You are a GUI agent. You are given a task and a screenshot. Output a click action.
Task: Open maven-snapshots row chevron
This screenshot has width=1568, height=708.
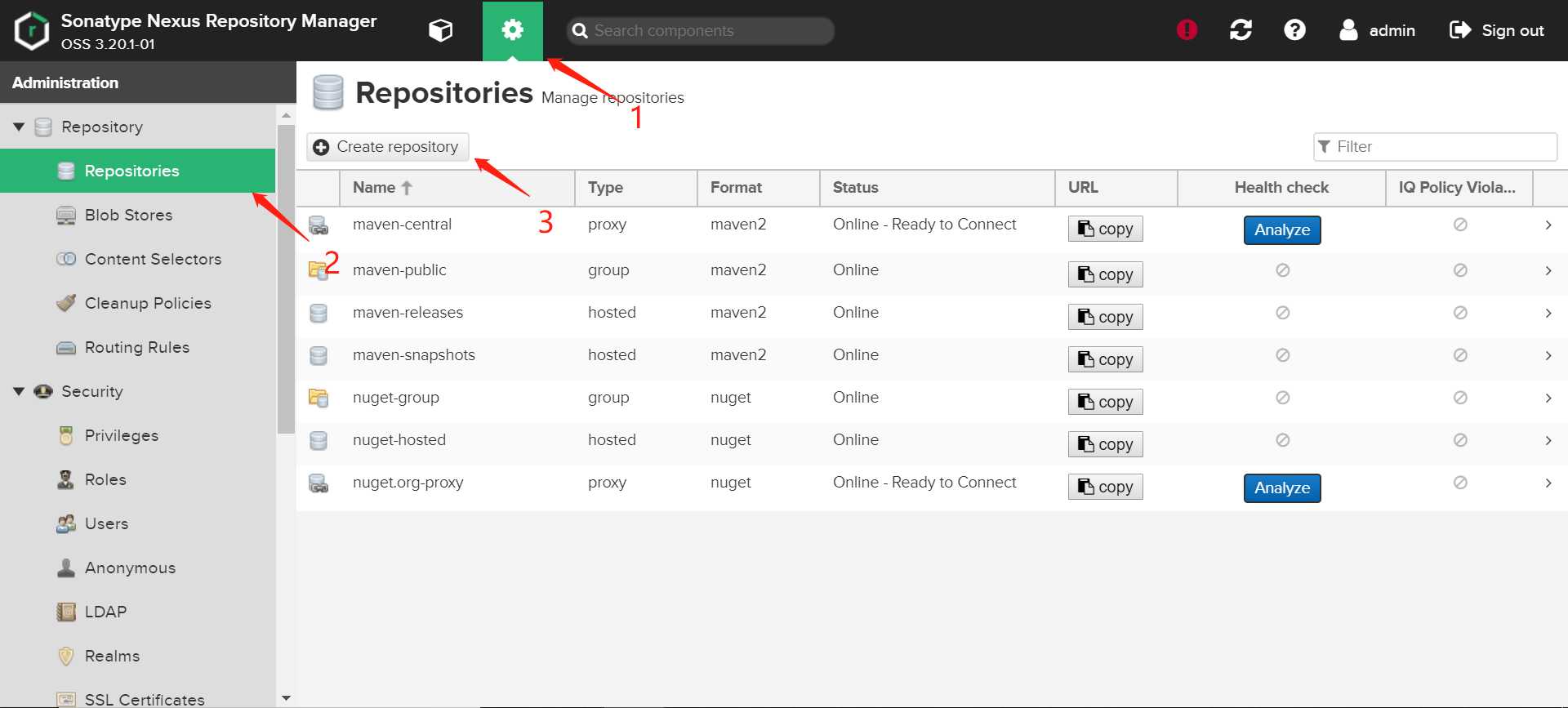point(1548,355)
